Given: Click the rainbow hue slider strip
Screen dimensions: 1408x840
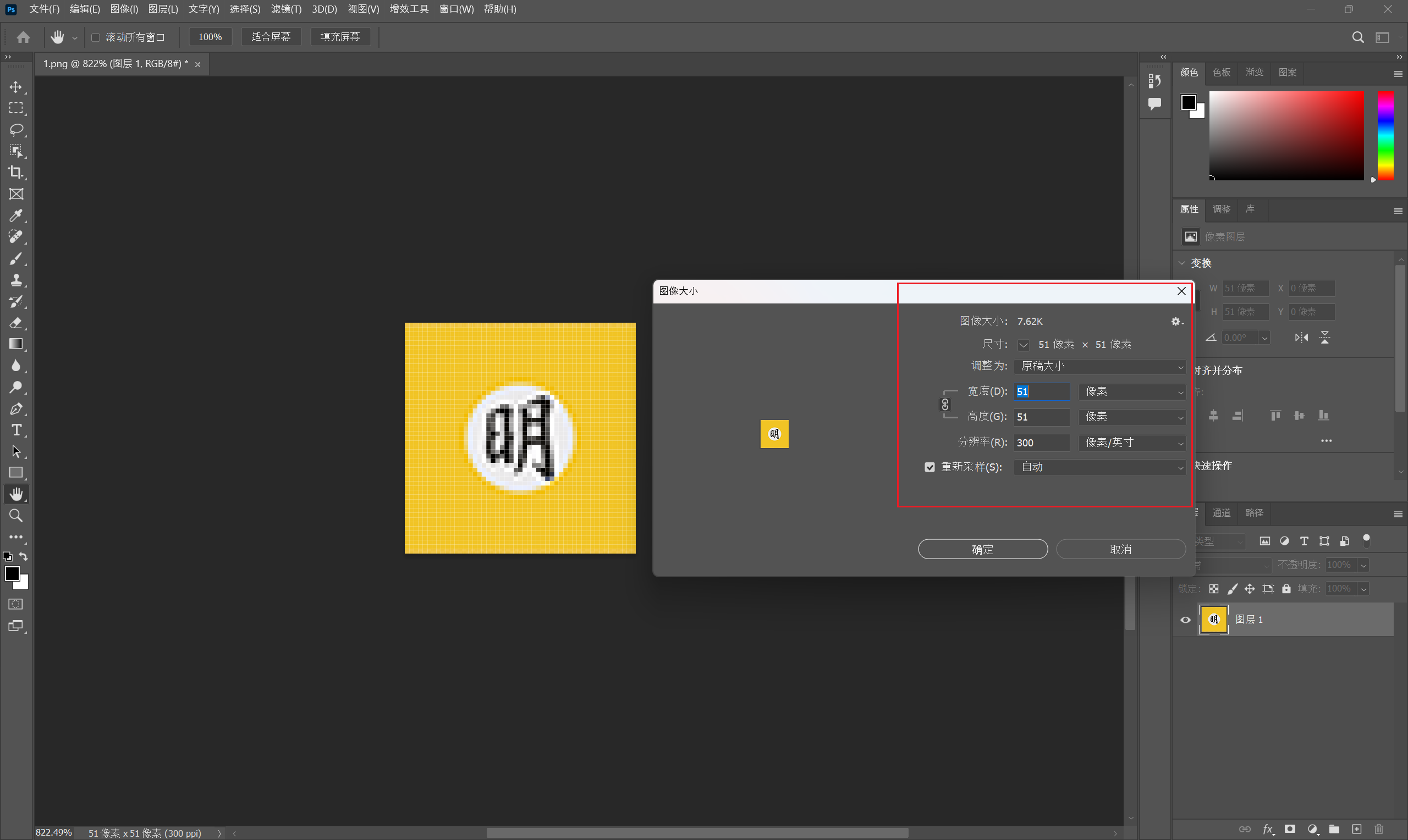Looking at the screenshot, I should tap(1385, 136).
